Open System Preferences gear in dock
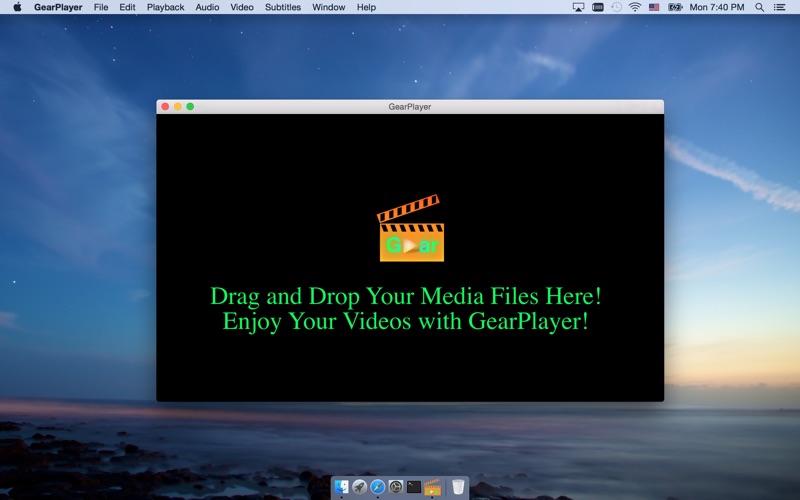This screenshot has height=500, width=800. pos(396,487)
